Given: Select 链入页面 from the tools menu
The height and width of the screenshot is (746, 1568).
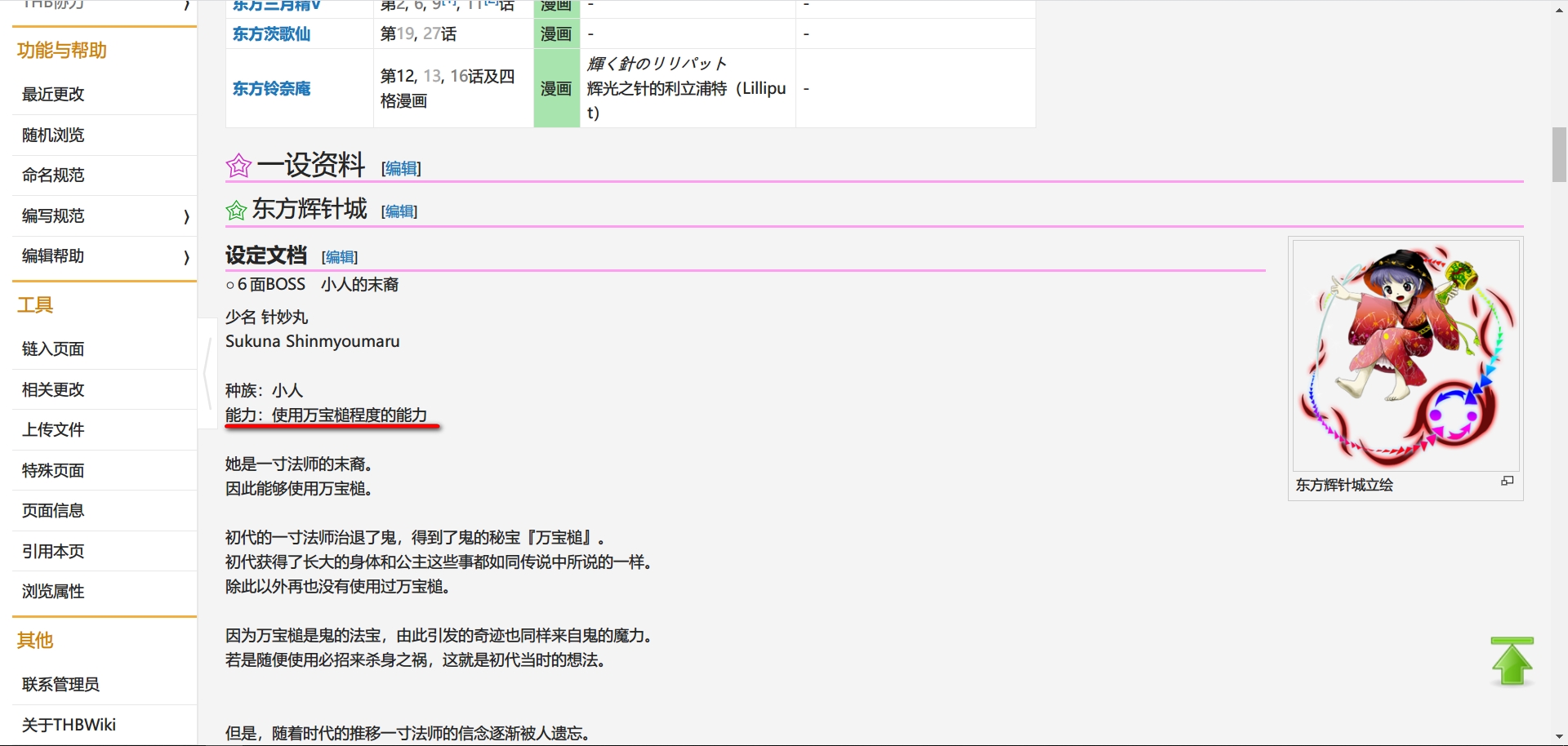Looking at the screenshot, I should coord(53,349).
